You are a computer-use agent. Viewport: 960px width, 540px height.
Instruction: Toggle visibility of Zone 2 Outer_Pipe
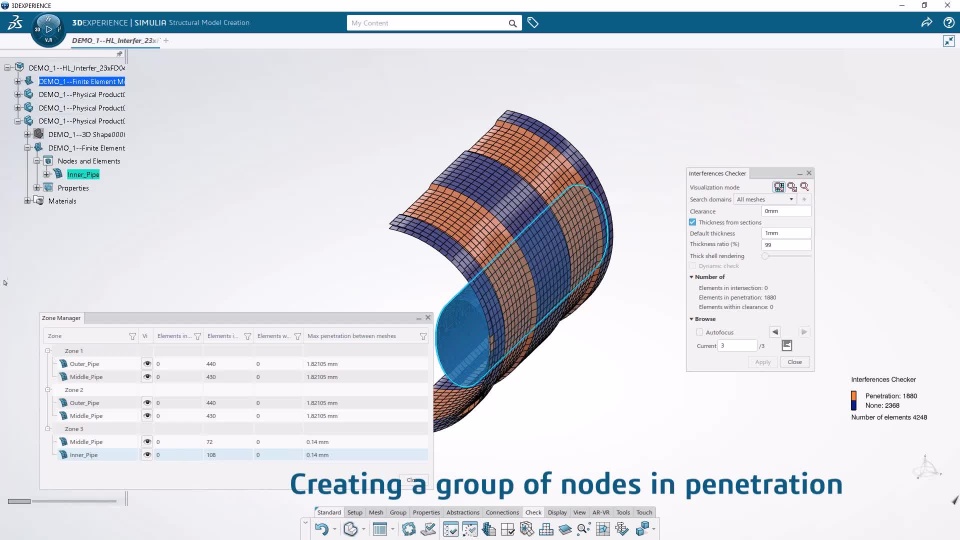147,403
